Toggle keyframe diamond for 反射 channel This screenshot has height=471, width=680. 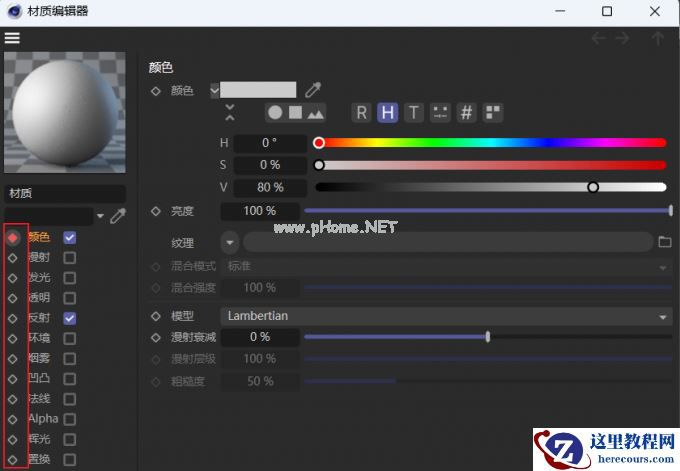click(13, 318)
